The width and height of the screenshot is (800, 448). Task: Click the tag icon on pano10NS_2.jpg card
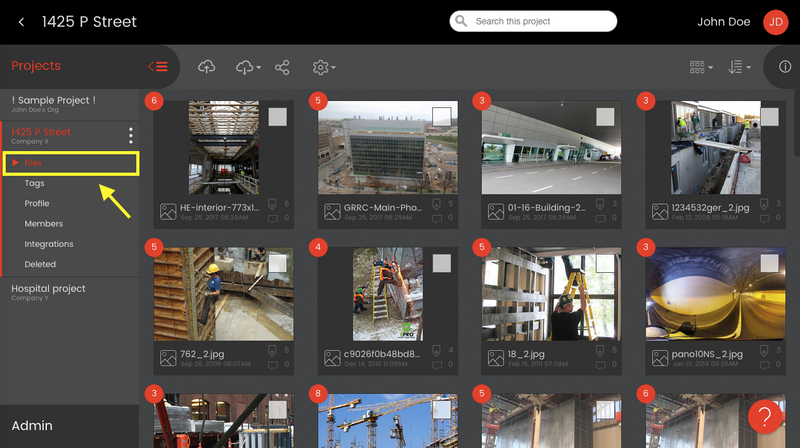click(x=764, y=351)
